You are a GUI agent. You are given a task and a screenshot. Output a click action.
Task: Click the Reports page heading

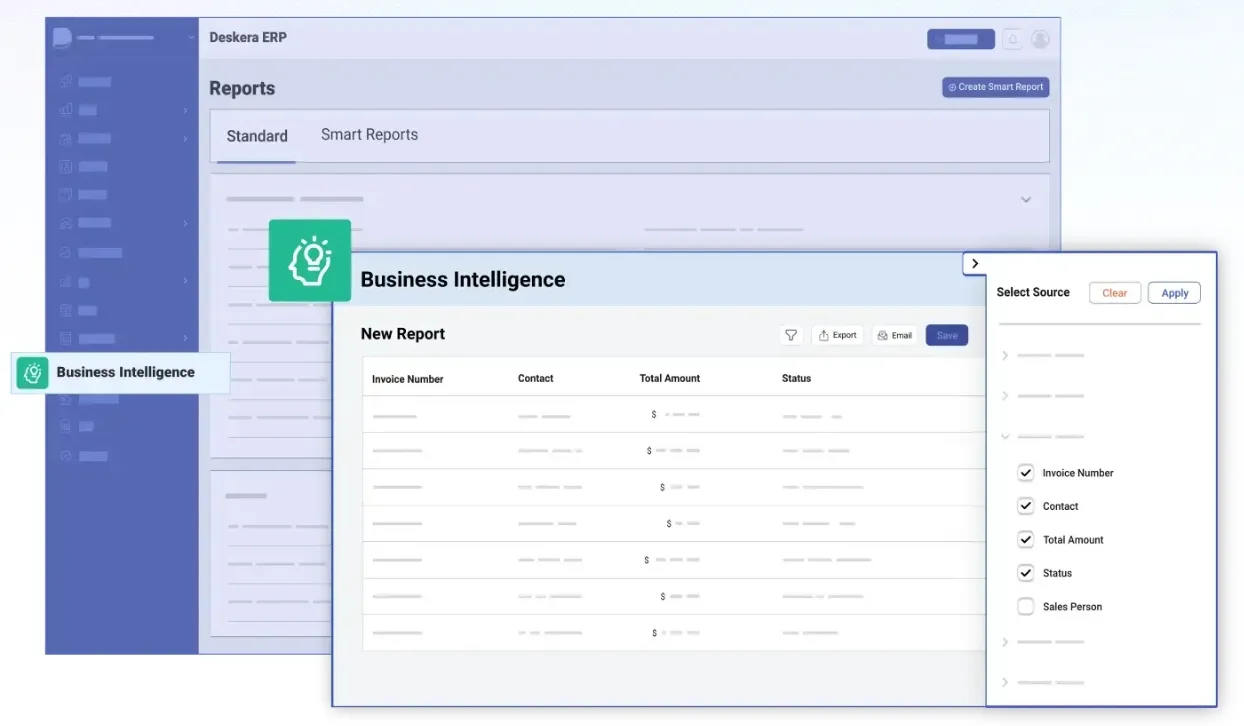242,88
